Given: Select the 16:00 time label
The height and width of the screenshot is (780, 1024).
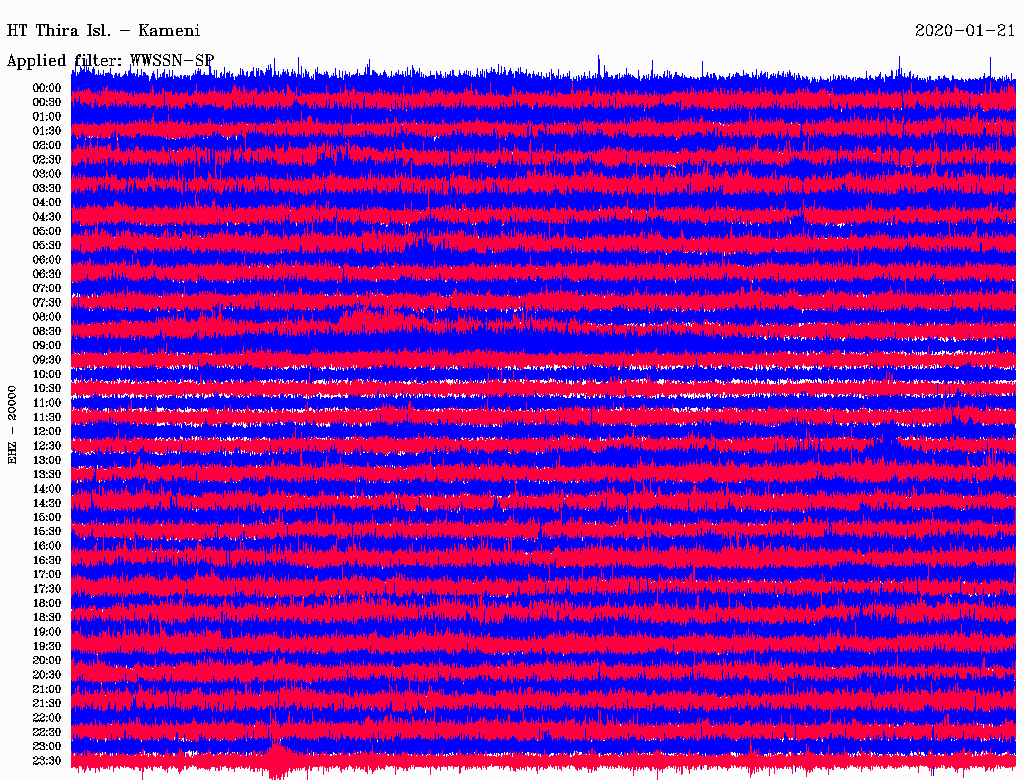Looking at the screenshot, I should click(47, 545).
